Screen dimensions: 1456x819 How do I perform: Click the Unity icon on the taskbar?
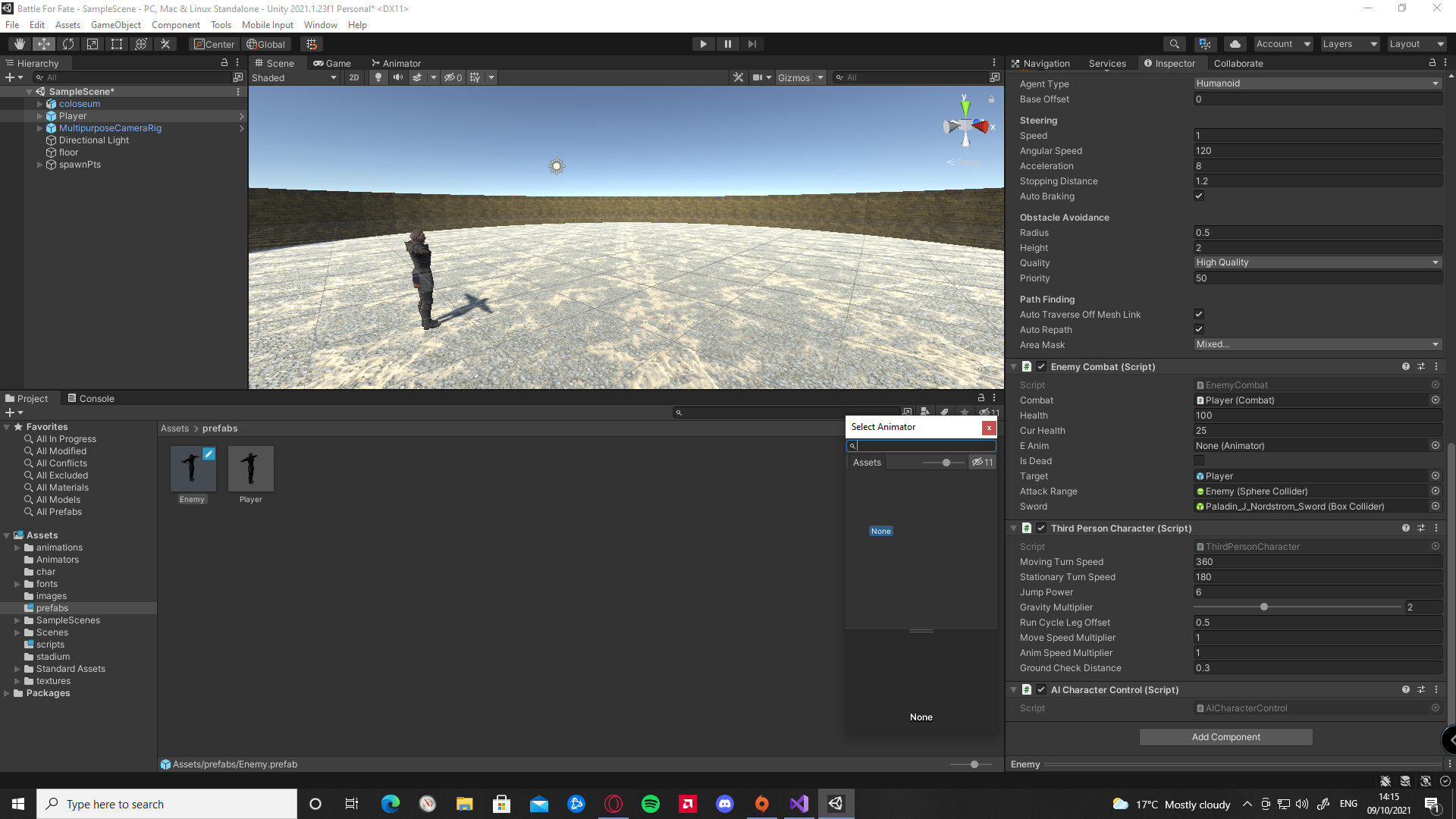point(835,803)
